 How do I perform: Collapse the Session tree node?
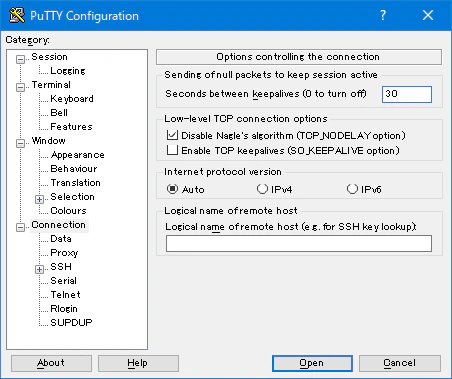(21, 59)
